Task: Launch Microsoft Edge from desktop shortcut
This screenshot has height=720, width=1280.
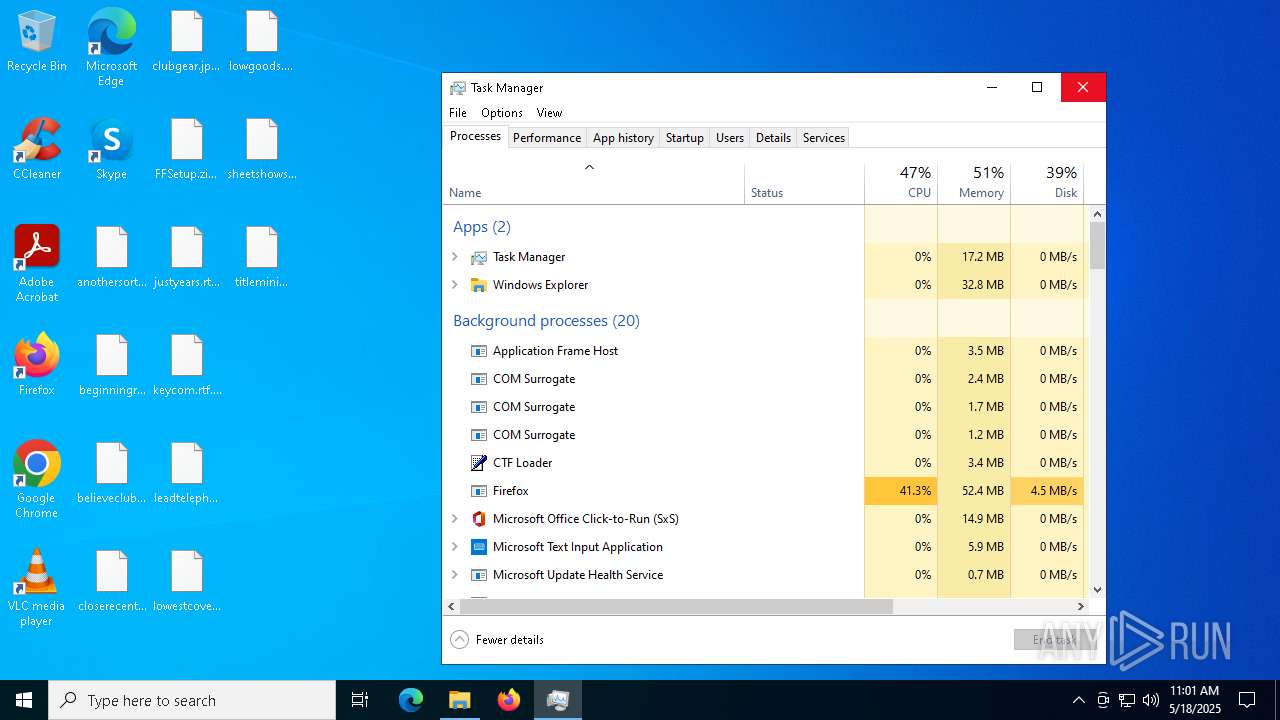Action: pyautogui.click(x=111, y=48)
